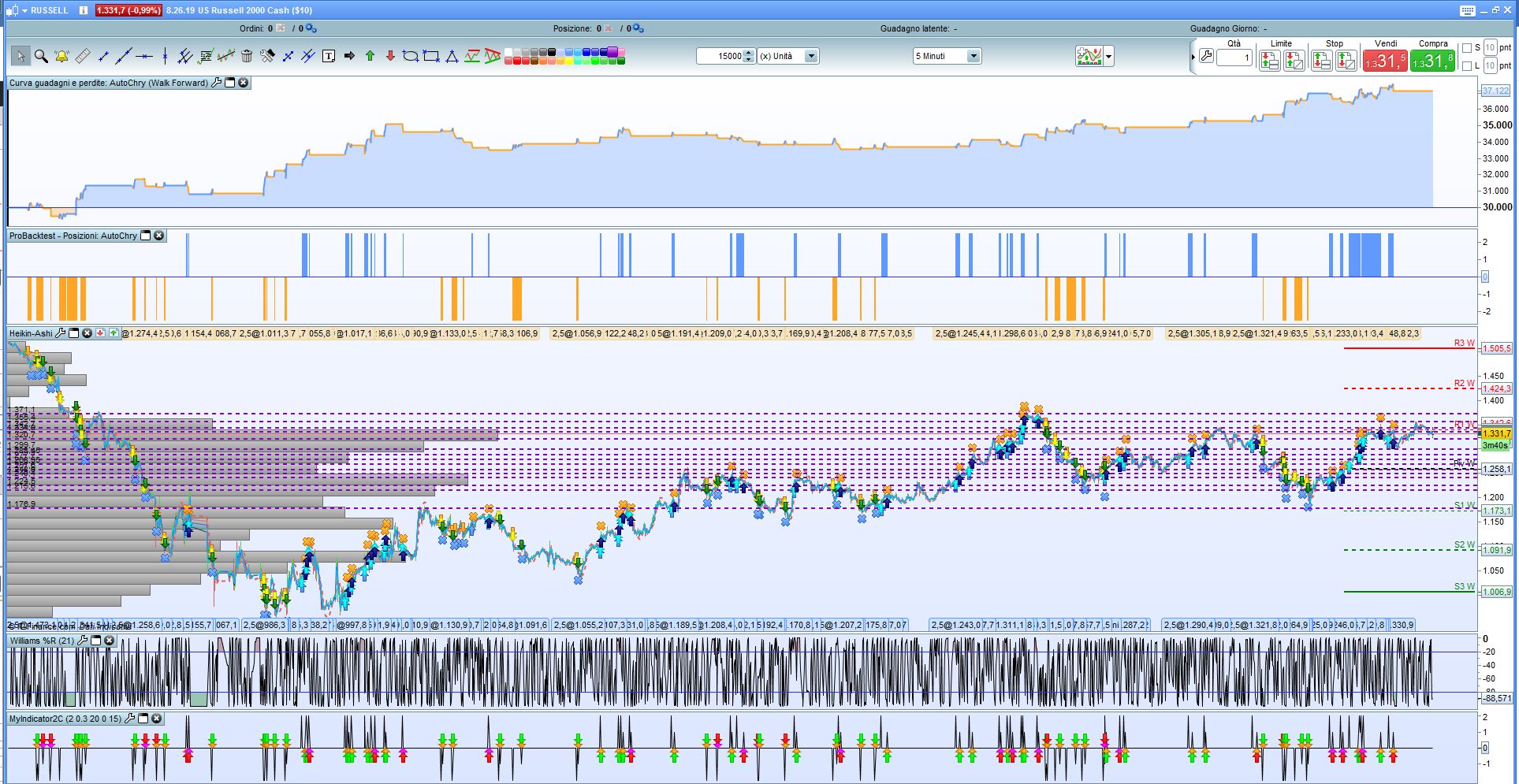Click the red Vendi sell button

[1385, 61]
